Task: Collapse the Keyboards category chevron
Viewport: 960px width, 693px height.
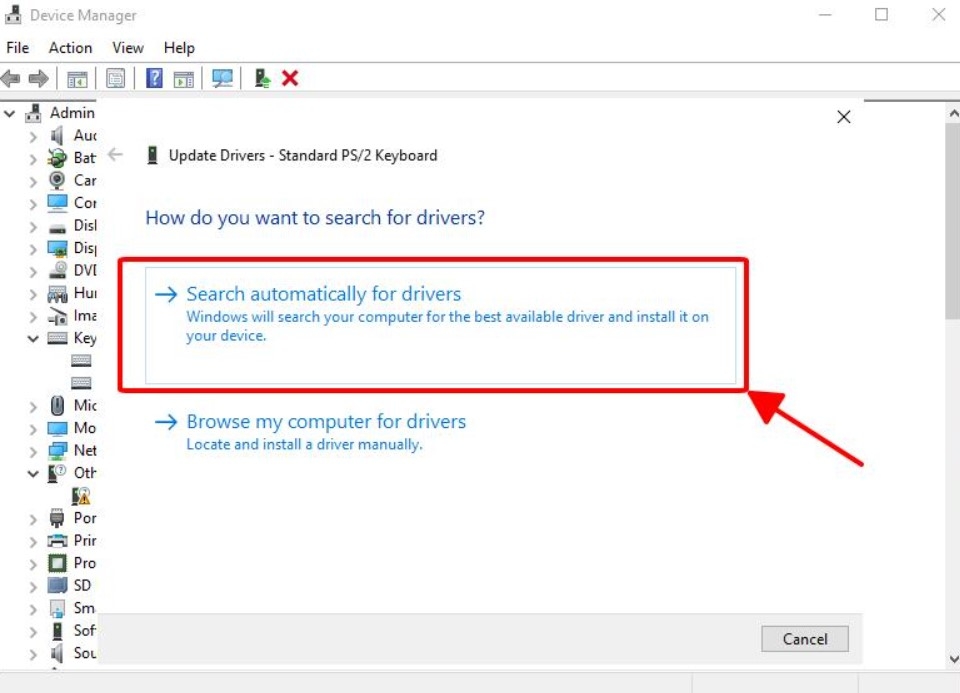Action: (33, 339)
